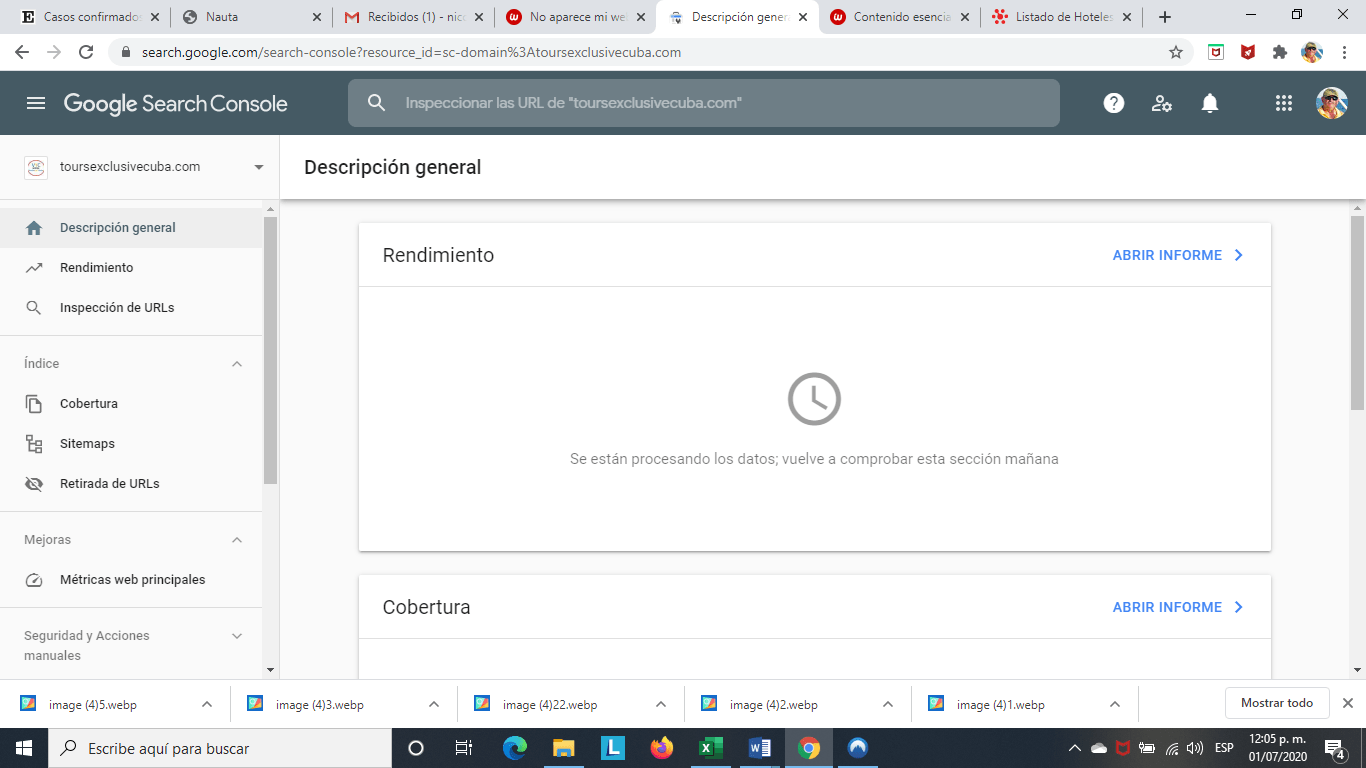This screenshot has height=768, width=1366.
Task: Click the Windows taskbar search box
Action: point(220,748)
